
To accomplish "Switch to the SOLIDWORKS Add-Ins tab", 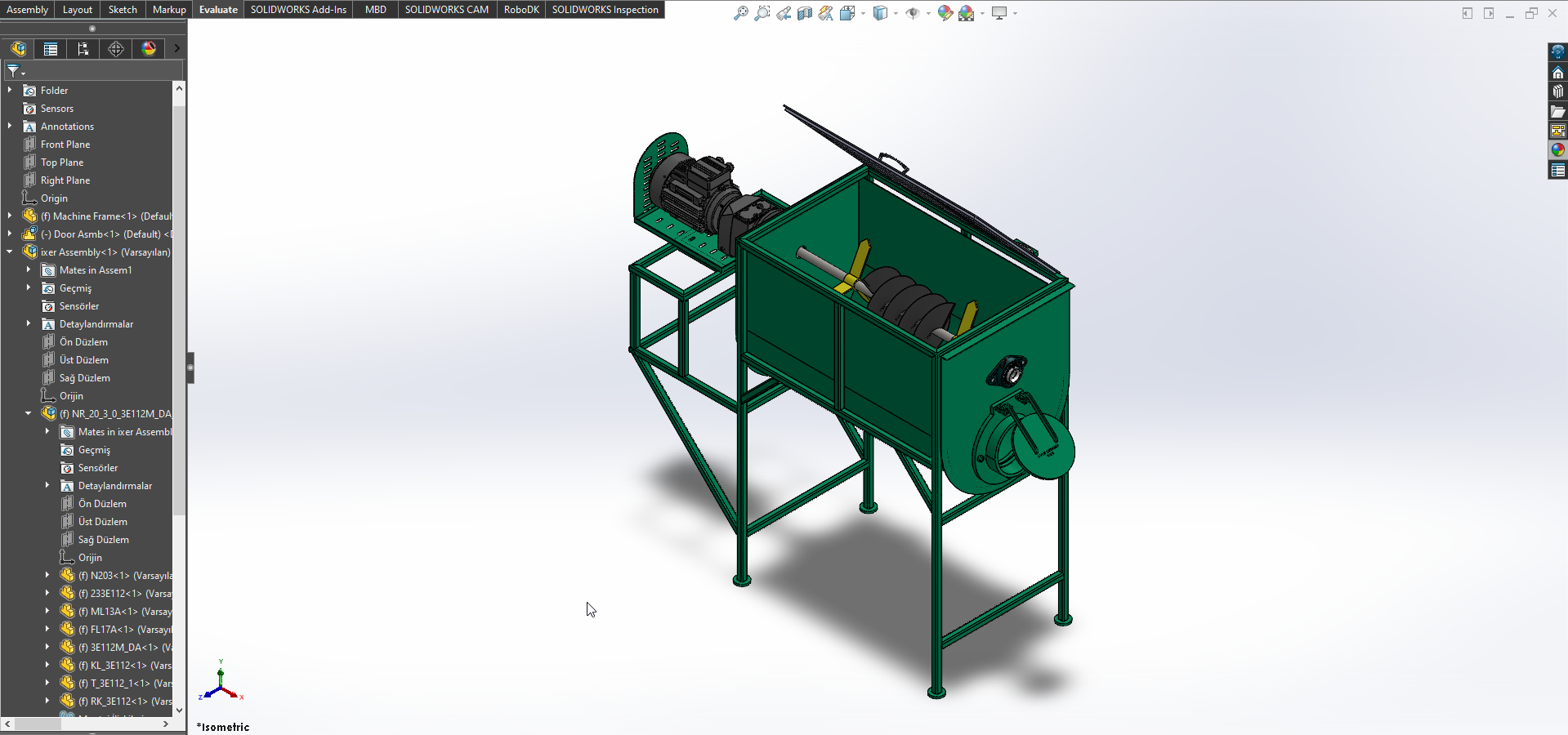I will (x=298, y=10).
